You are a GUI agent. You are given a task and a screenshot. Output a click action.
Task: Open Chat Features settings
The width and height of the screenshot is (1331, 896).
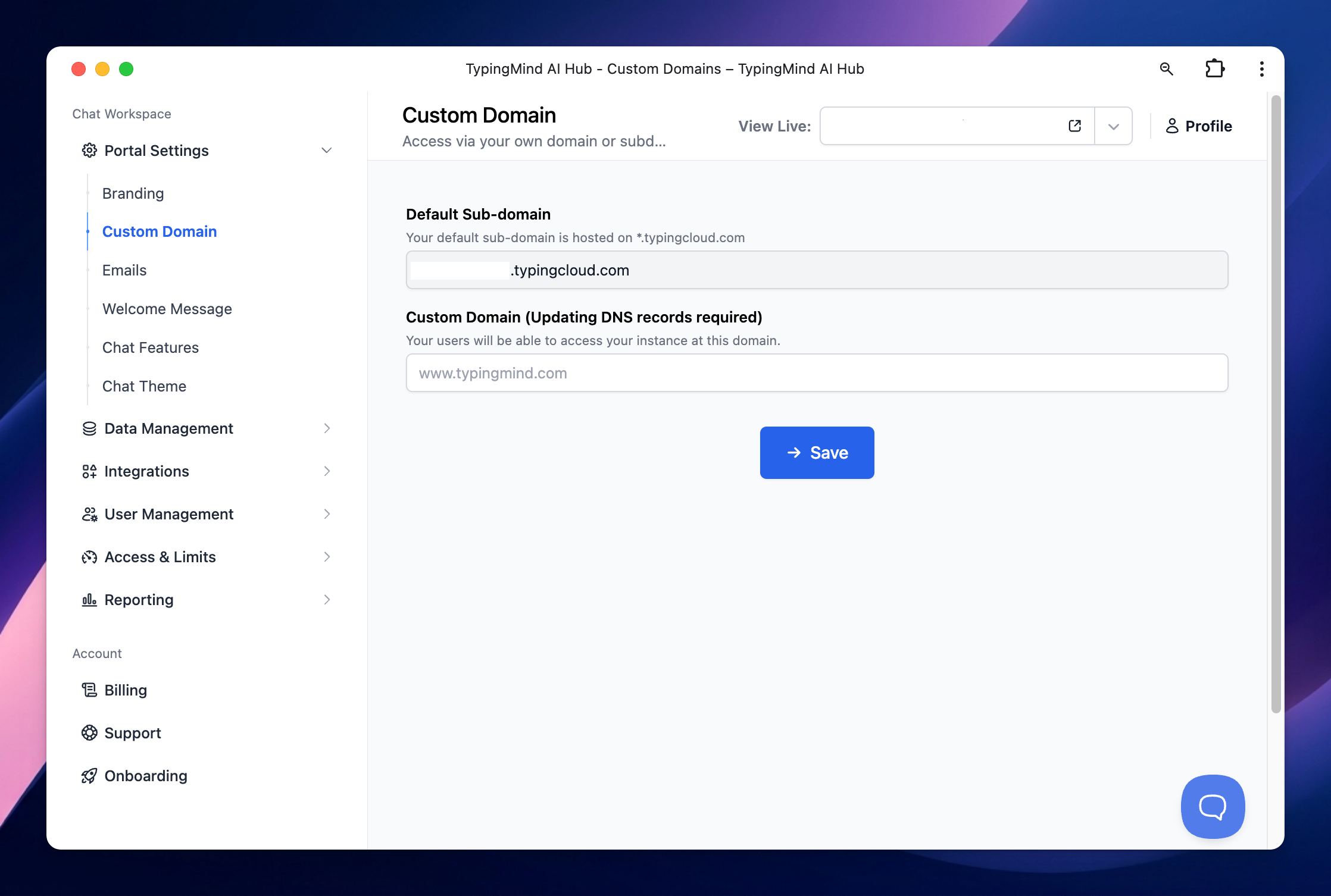pos(151,347)
